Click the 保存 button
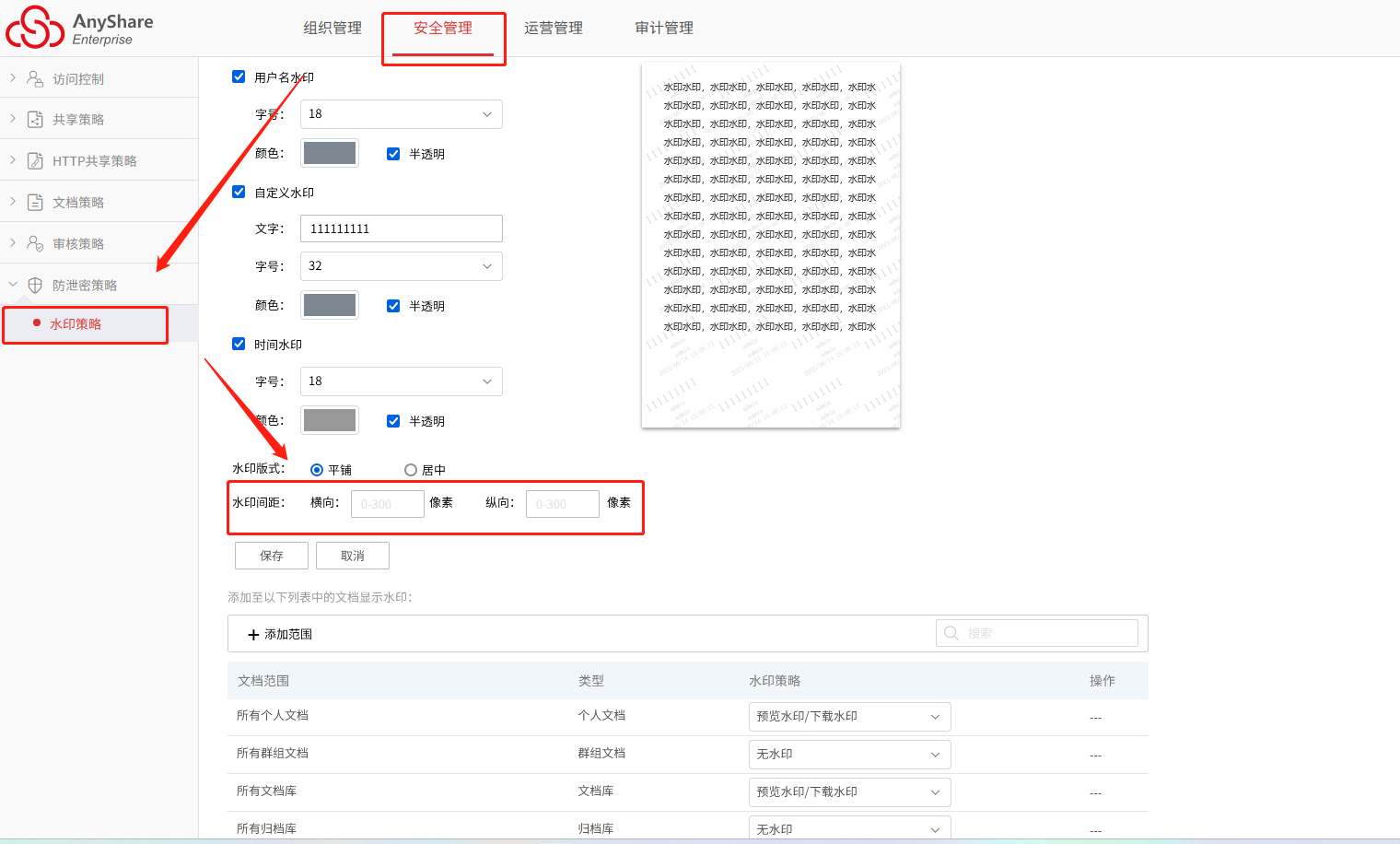Screen dimensions: 1400x844 point(272,556)
